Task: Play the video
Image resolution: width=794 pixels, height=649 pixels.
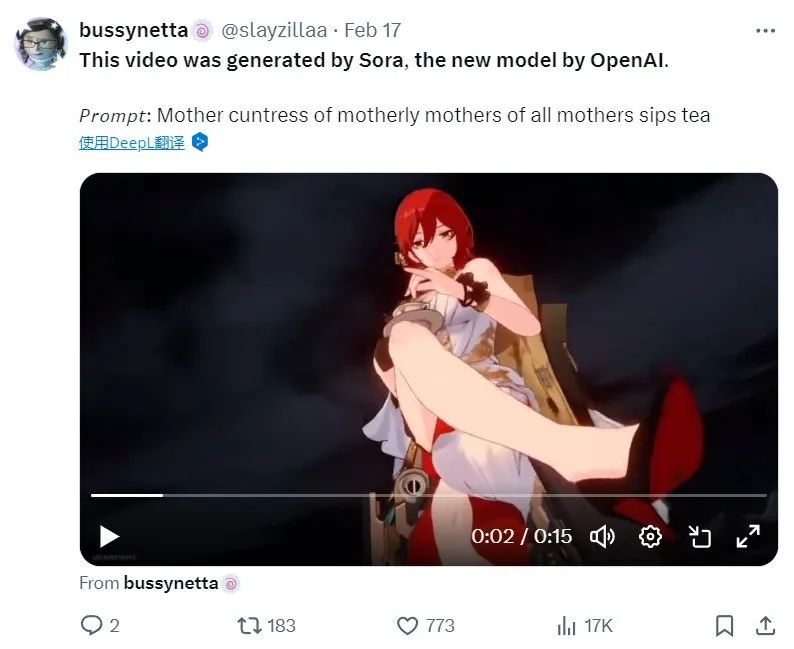Action: [109, 536]
